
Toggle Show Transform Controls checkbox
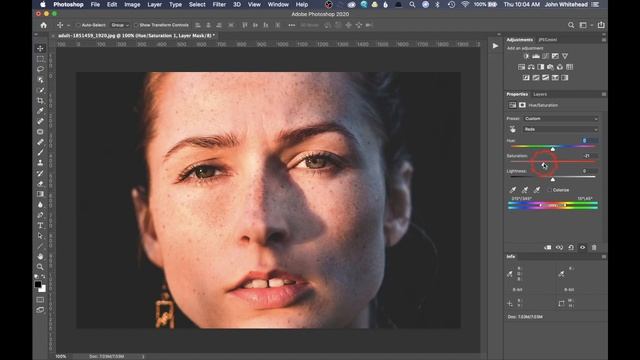pyautogui.click(x=136, y=25)
